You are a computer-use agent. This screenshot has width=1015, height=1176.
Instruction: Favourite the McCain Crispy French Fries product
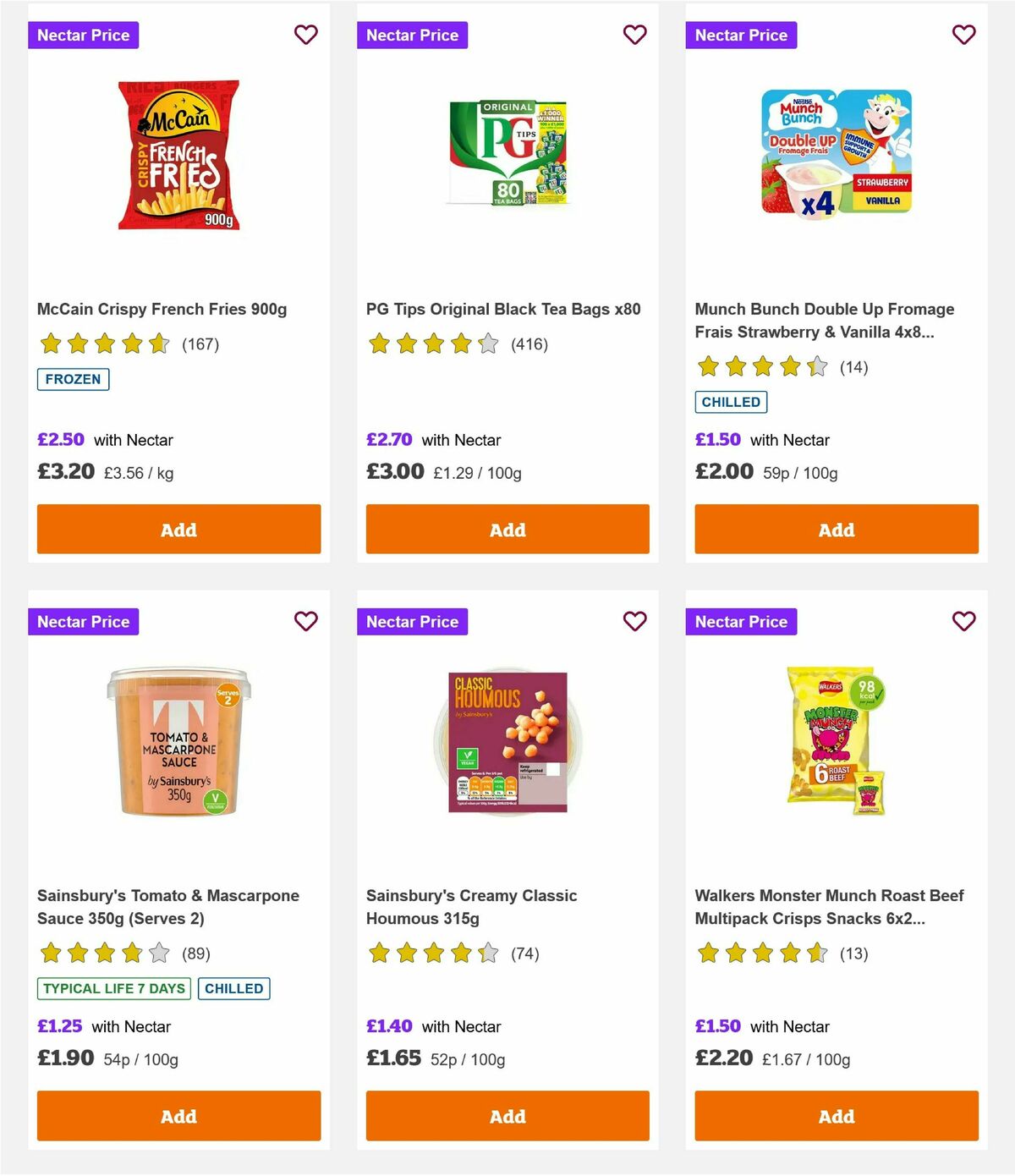tap(305, 35)
